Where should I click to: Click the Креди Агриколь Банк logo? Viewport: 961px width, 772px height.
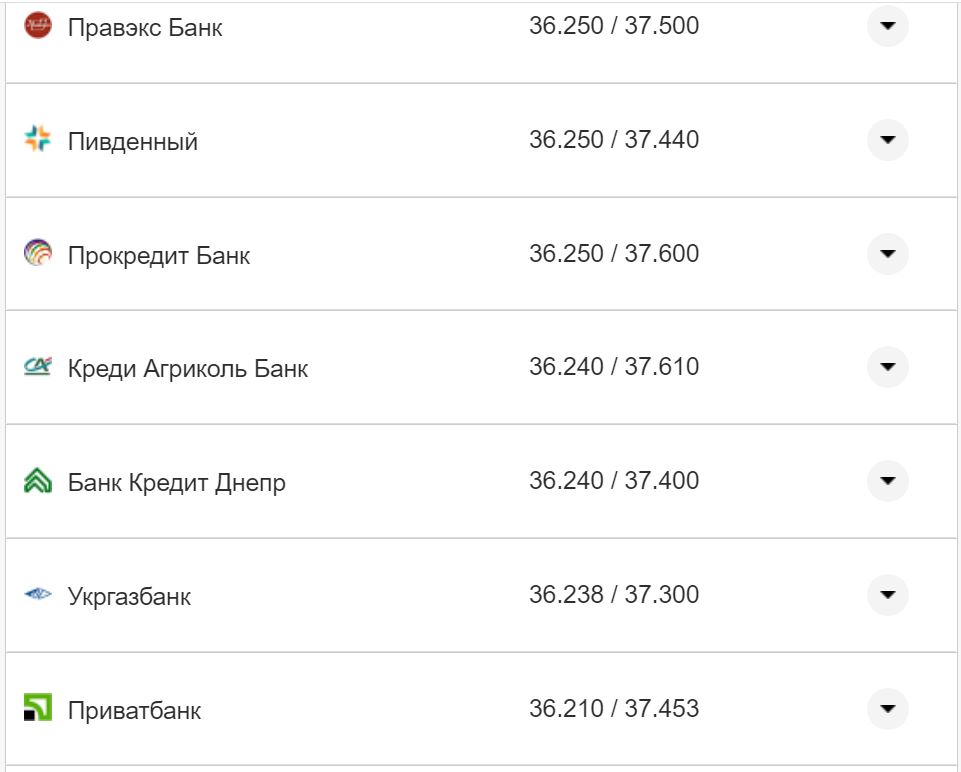click(x=38, y=366)
